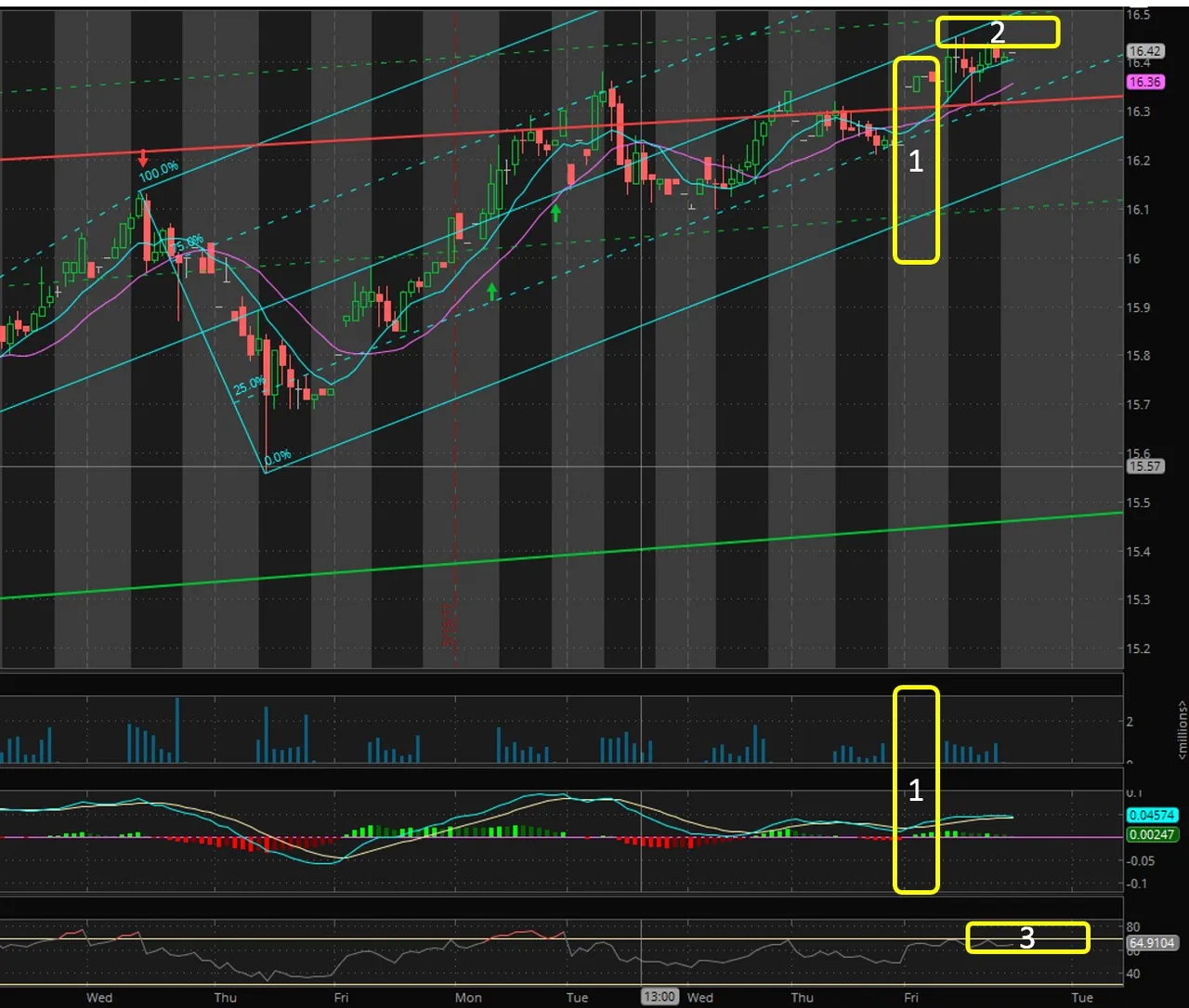
Task: Click the <millions> volume axis label
Action: (1182, 730)
